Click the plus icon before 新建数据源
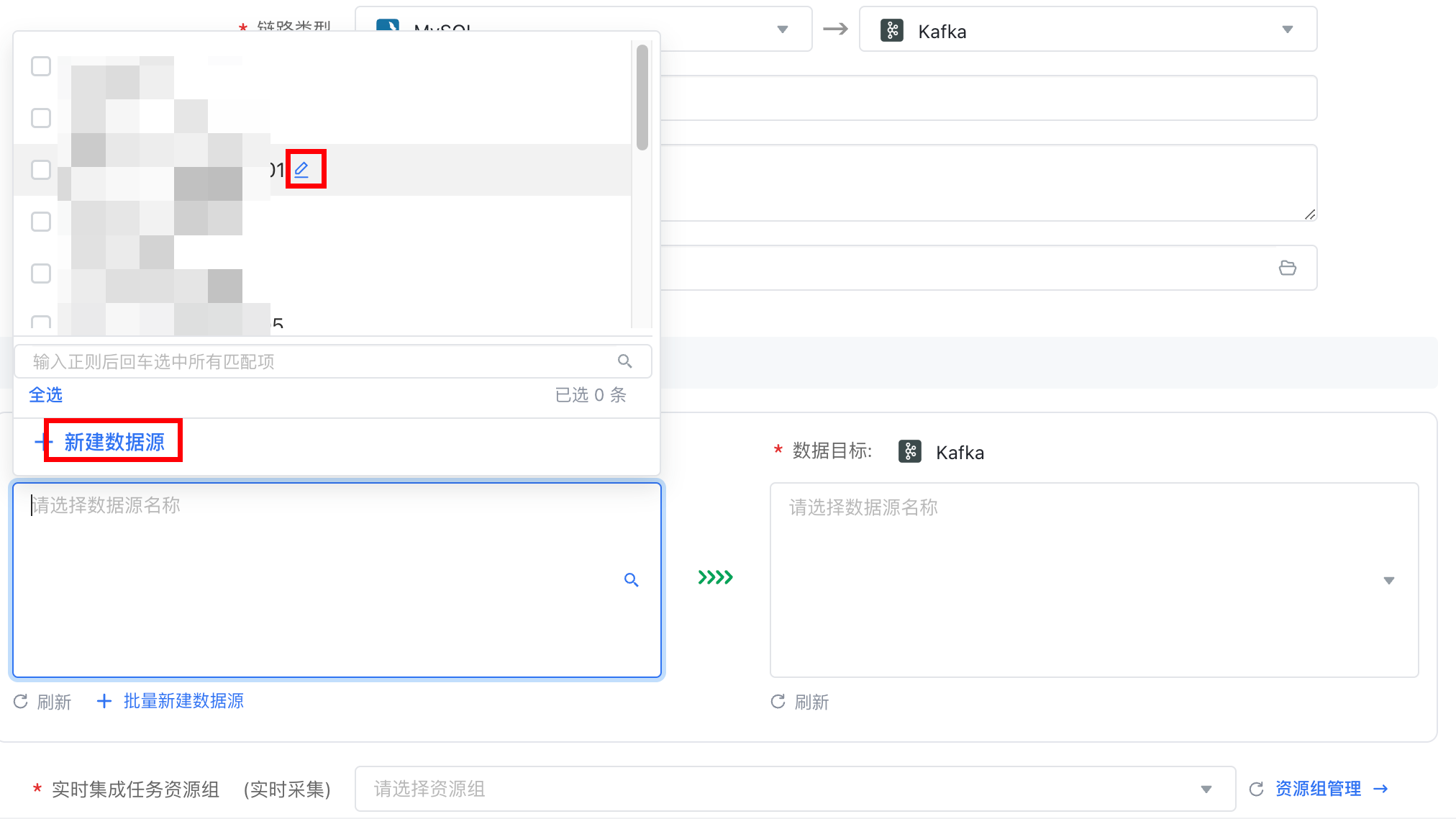The width and height of the screenshot is (1456, 819). (x=42, y=441)
